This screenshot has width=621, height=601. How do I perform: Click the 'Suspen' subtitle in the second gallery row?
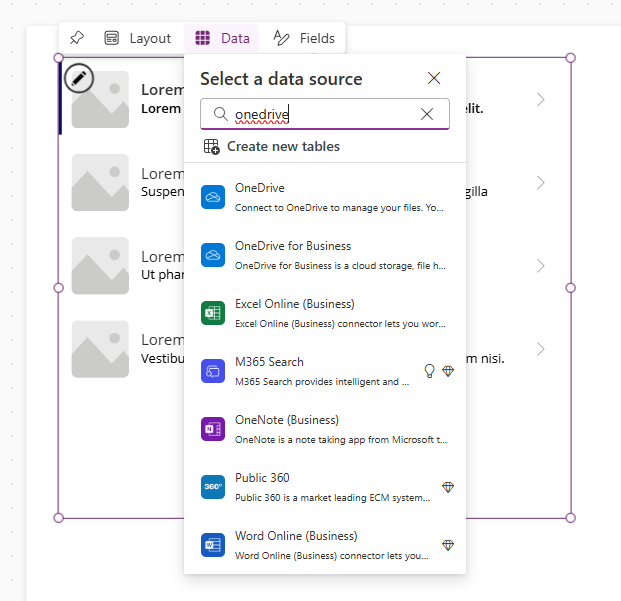click(x=162, y=192)
